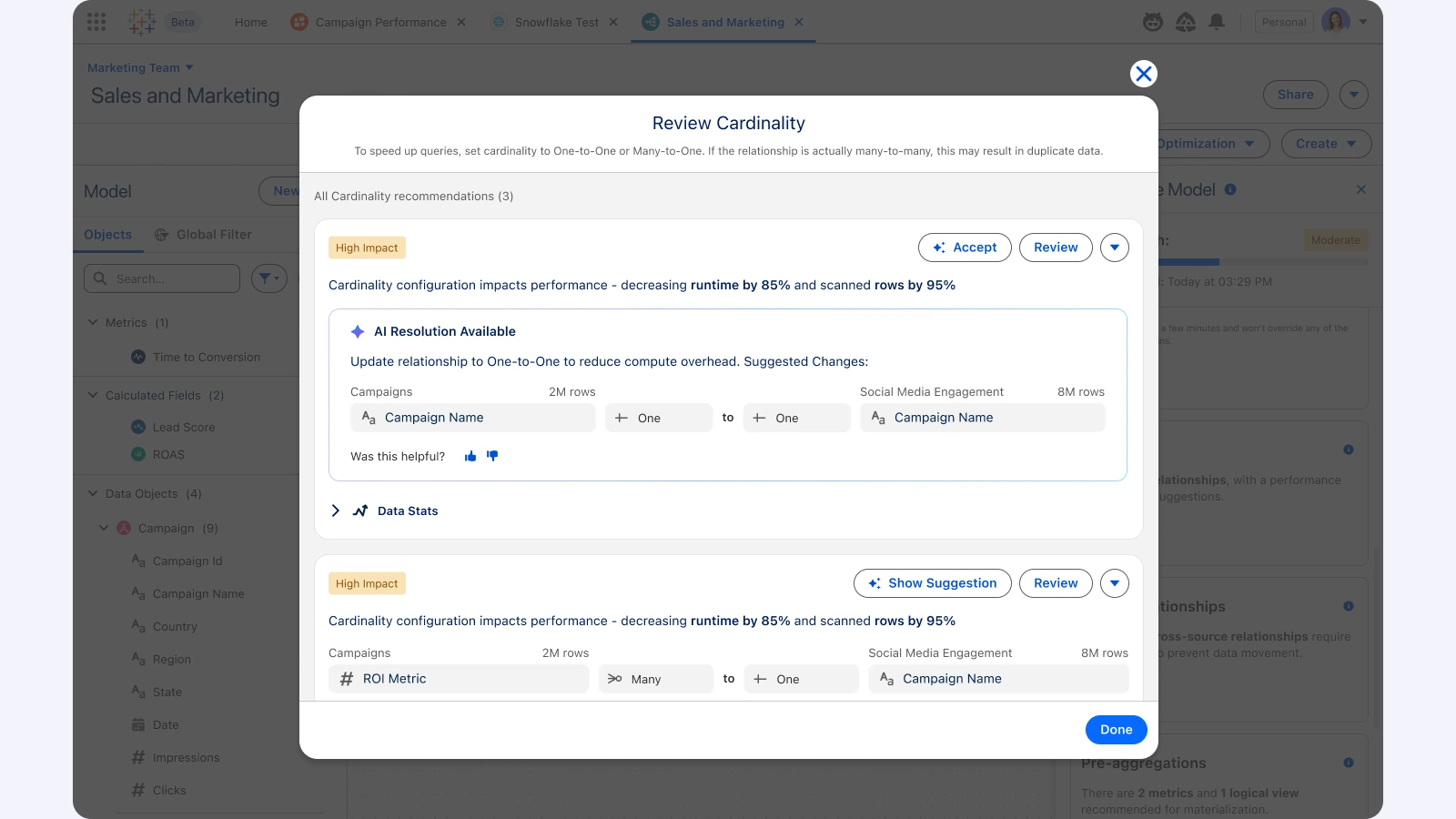
Task: Collapse the Campaign (9) object
Action: (104, 528)
